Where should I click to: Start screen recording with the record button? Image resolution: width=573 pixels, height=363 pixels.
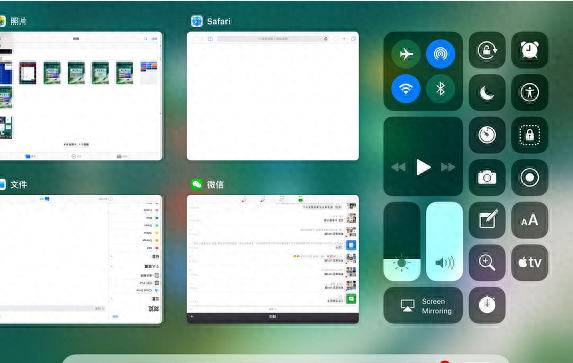point(530,177)
